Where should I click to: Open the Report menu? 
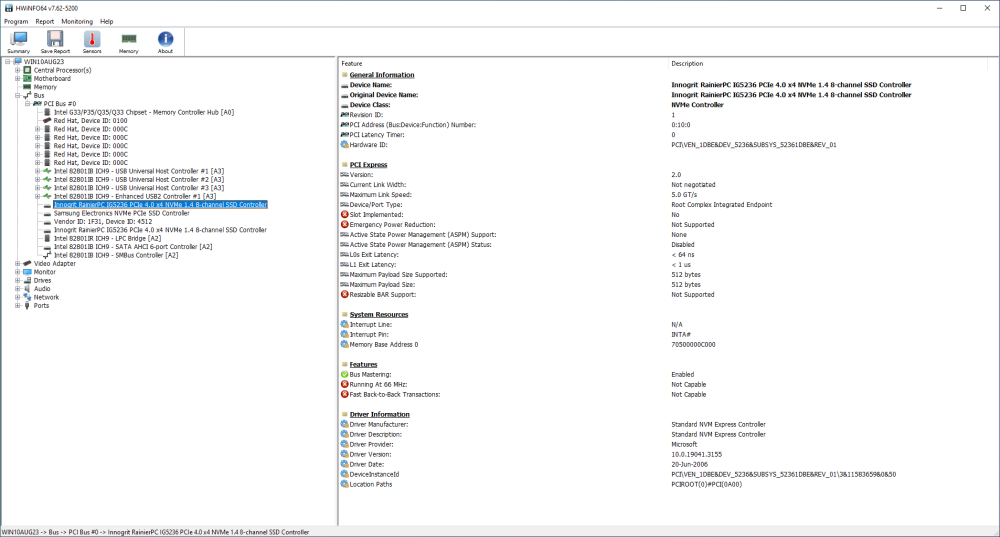click(x=45, y=21)
